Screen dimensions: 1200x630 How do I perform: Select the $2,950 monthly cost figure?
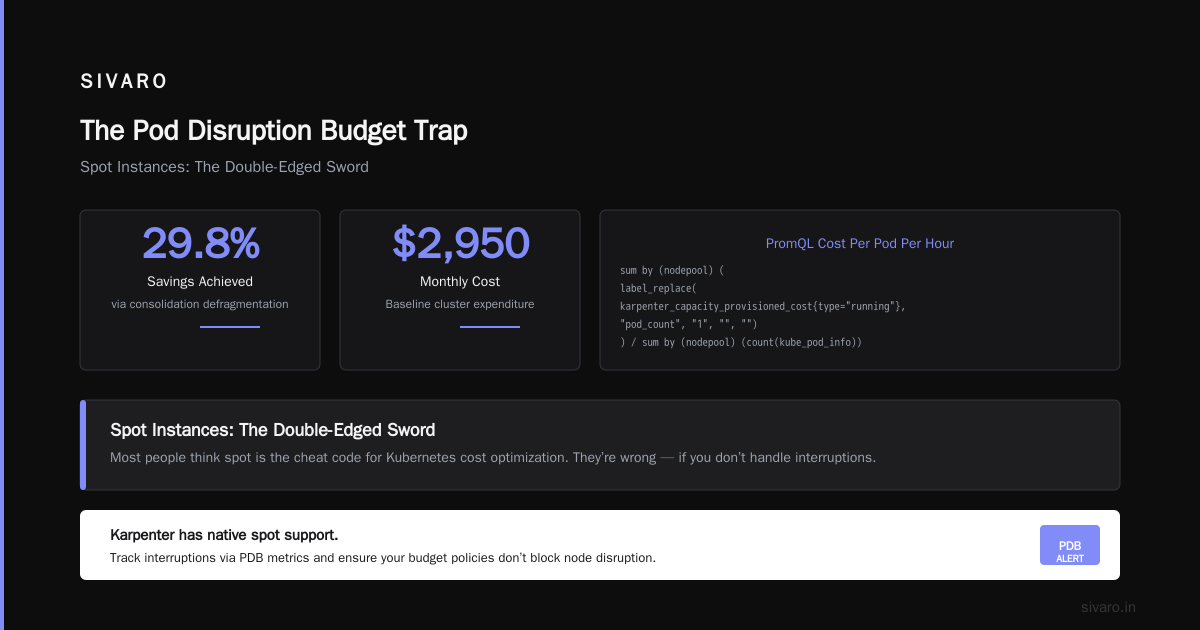pyautogui.click(x=460, y=243)
